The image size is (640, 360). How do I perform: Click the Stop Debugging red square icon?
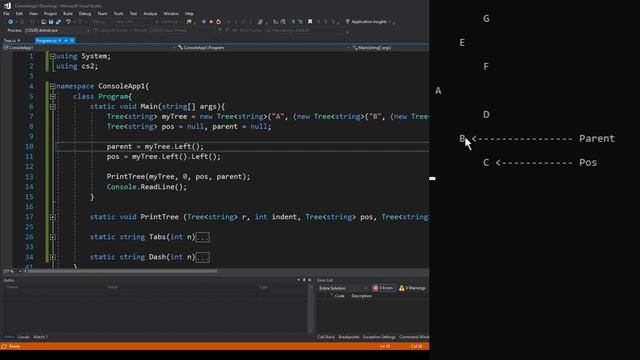pos(211,22)
